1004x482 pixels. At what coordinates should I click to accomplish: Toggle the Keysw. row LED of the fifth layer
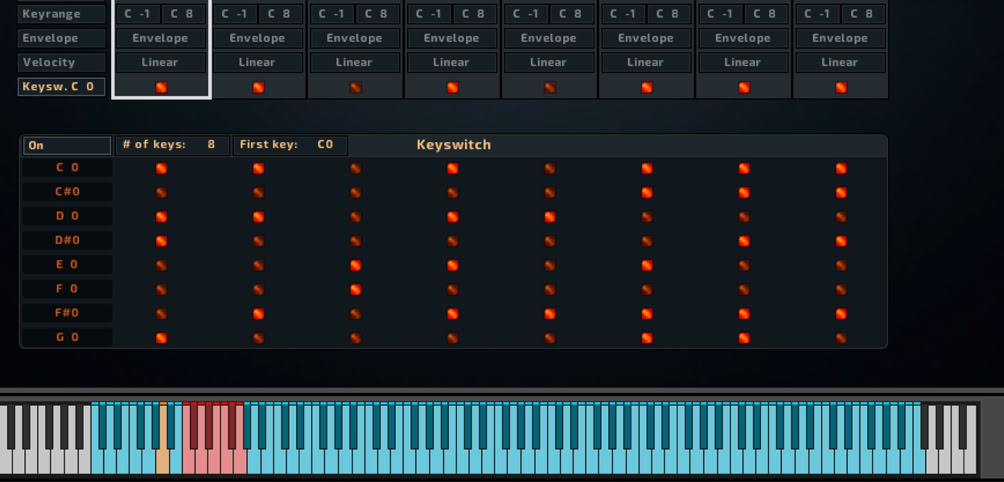point(549,88)
